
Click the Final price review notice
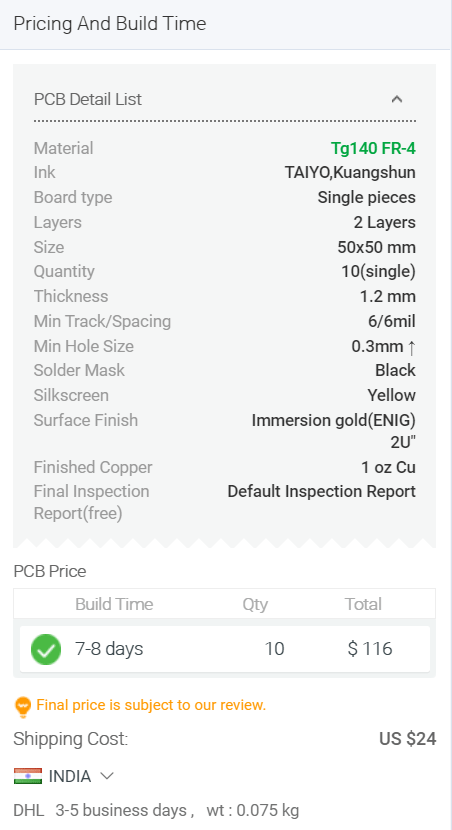click(151, 705)
